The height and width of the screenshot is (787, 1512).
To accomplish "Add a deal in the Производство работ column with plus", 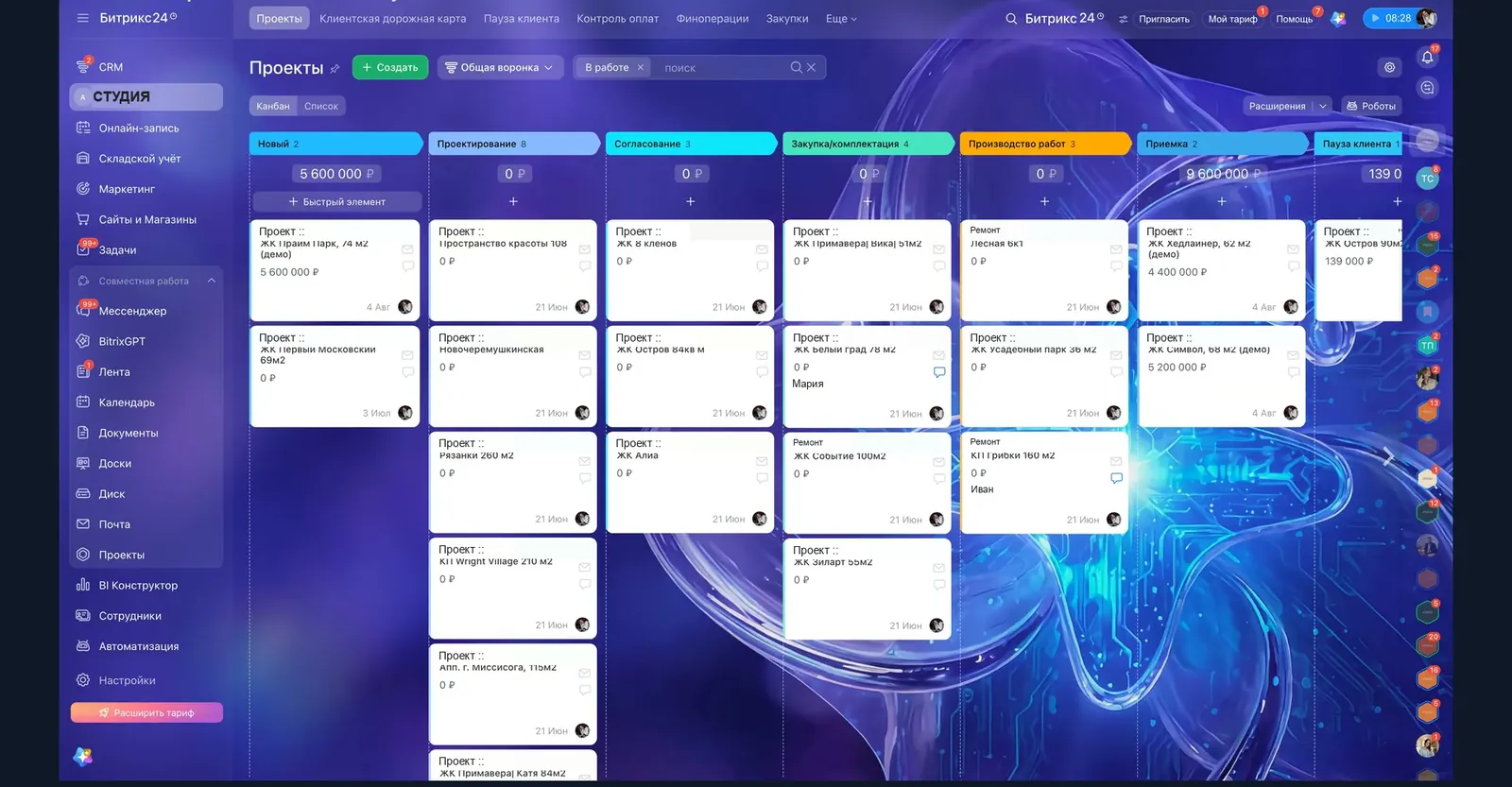I will (1044, 201).
